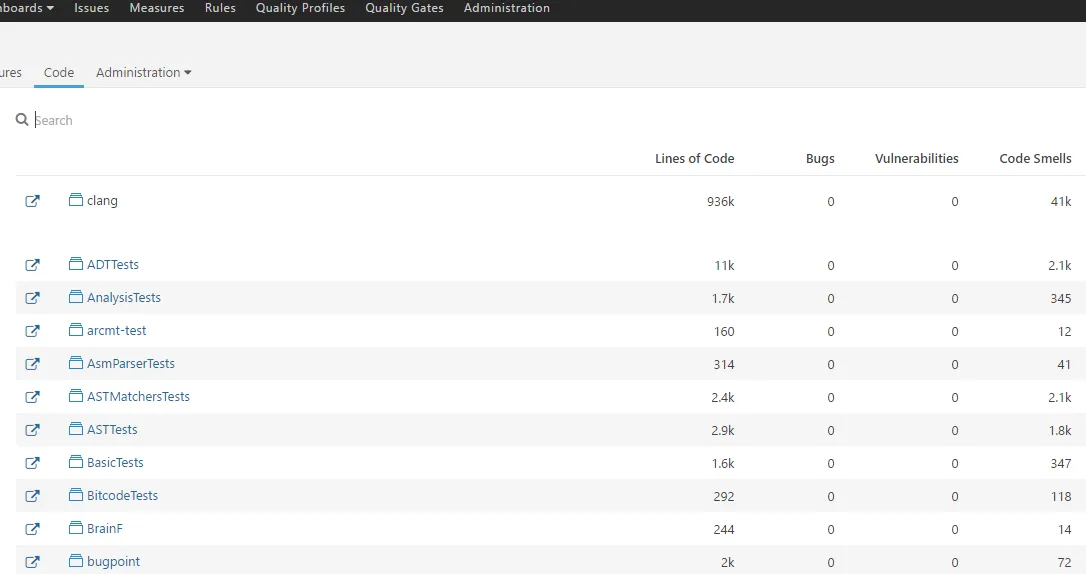Open global Administration in top bar

coord(506,8)
